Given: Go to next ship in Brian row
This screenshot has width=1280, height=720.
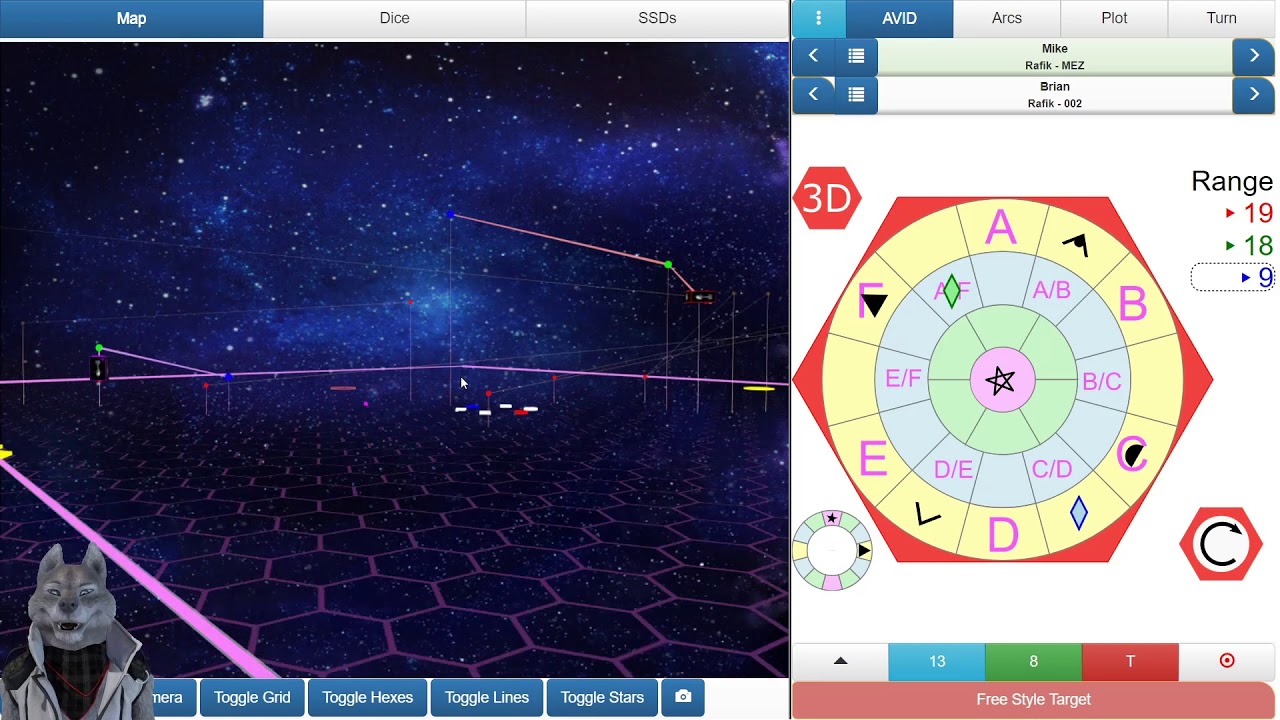Looking at the screenshot, I should (x=1254, y=94).
